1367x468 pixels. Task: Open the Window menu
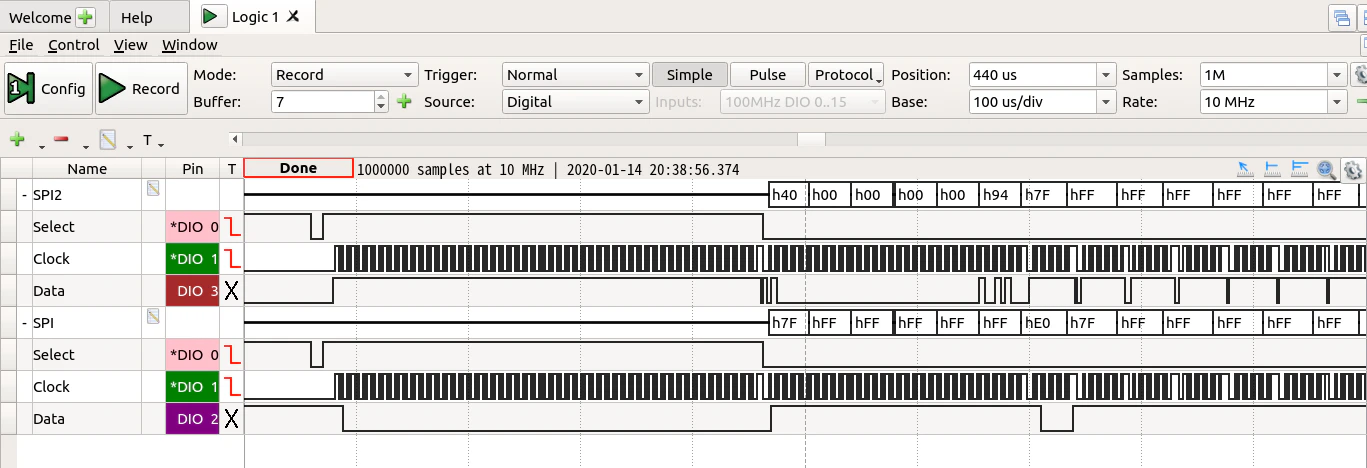pyautogui.click(x=190, y=45)
